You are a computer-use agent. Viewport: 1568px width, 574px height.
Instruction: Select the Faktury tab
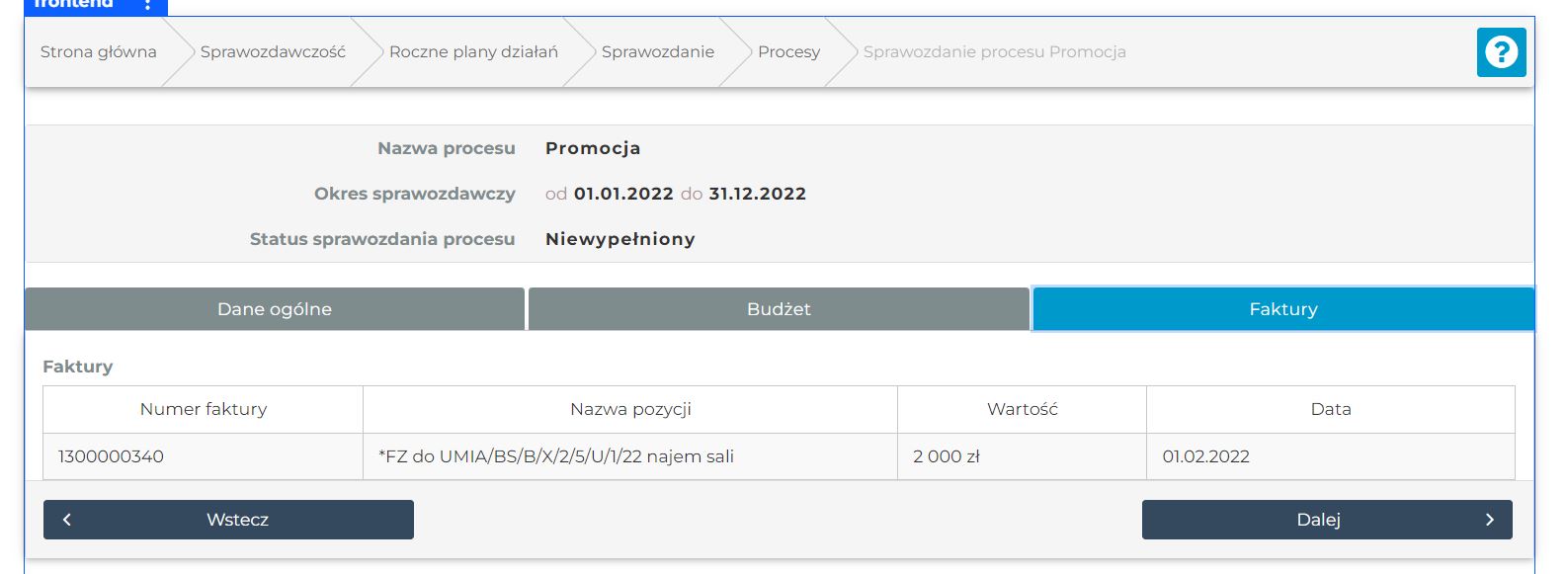(x=1282, y=309)
